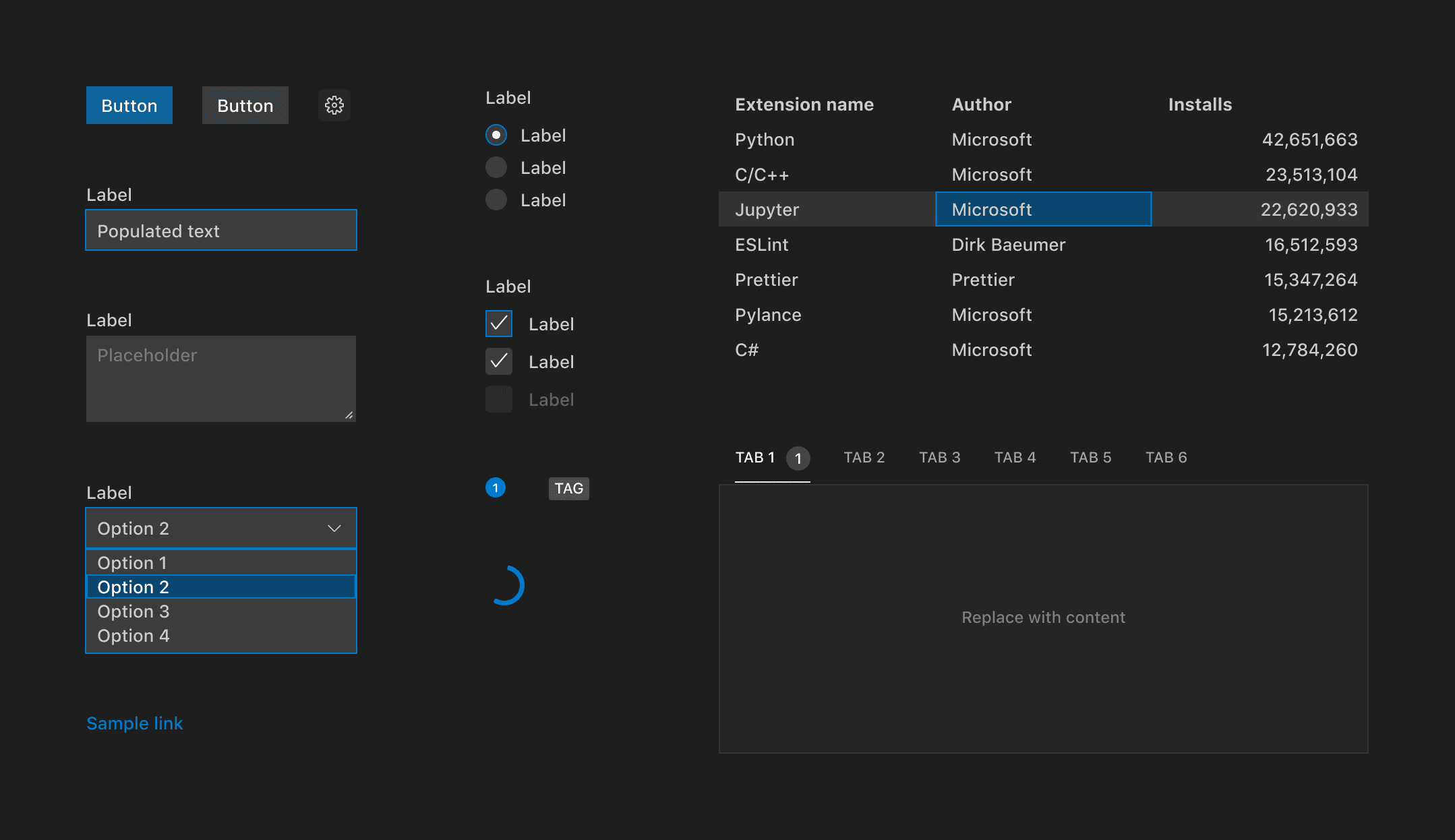Viewport: 1455px width, 840px height.
Task: Click the badge showing number 1
Action: 496,487
